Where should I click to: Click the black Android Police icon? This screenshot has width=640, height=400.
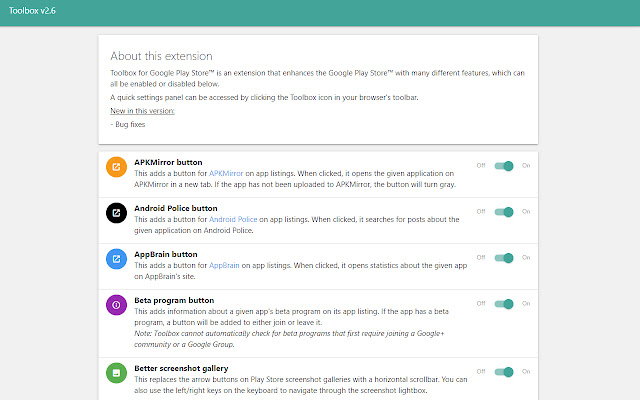coord(116,212)
